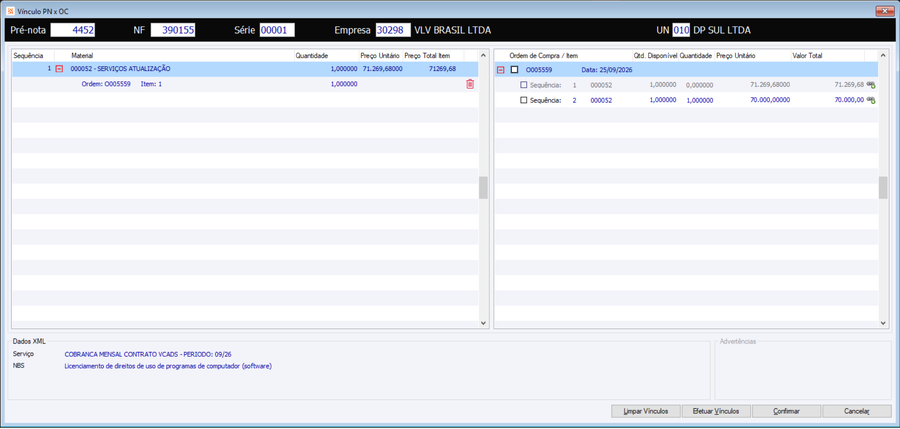This screenshot has height=429, width=900.
Task: Click unit price 70.000,00000
Action: point(770,100)
